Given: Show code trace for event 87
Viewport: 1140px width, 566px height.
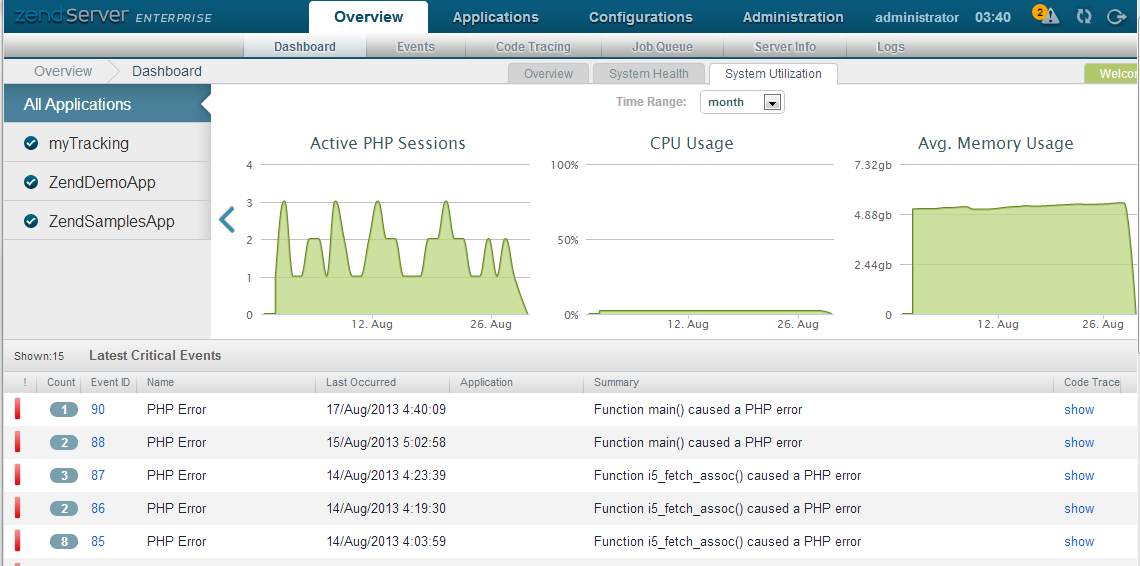Looking at the screenshot, I should 1079,475.
